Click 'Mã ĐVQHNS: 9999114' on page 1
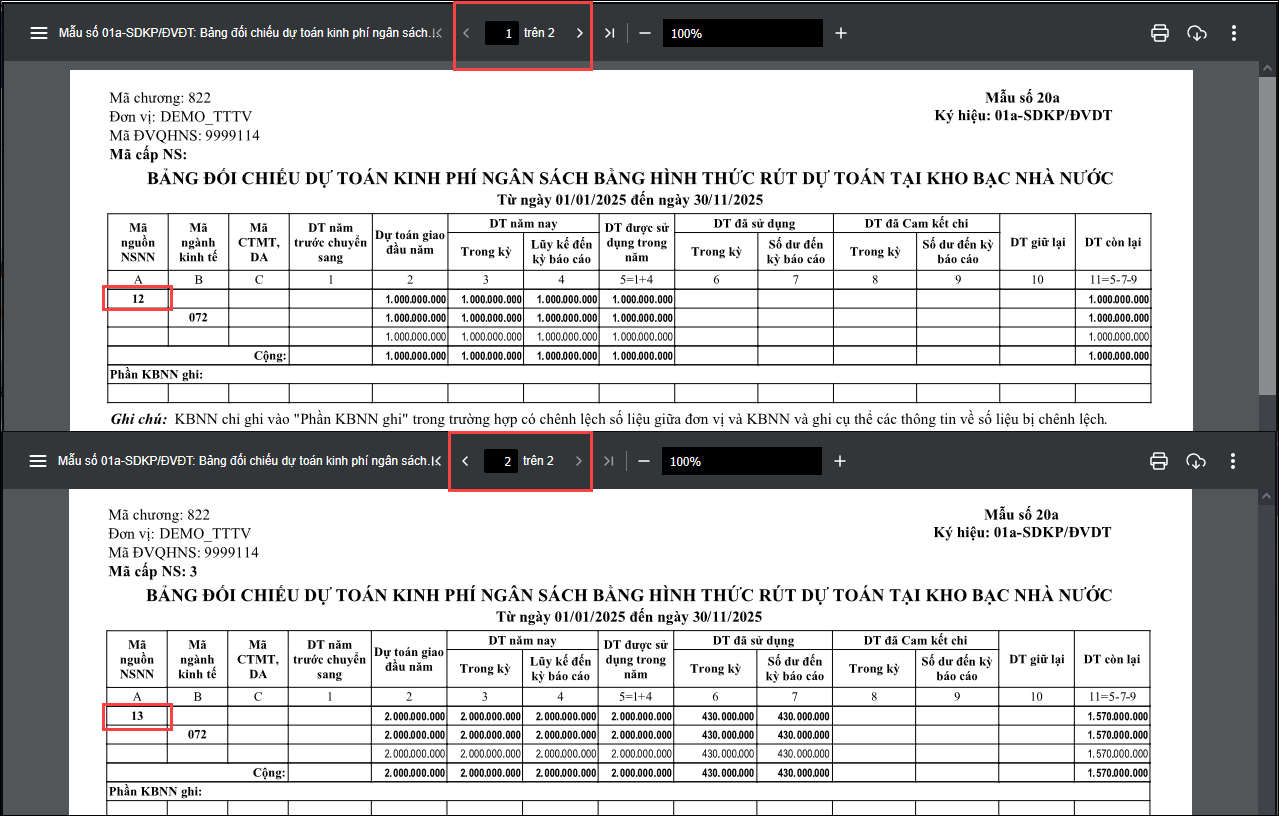Viewport: 1279px width, 816px height. [184, 135]
